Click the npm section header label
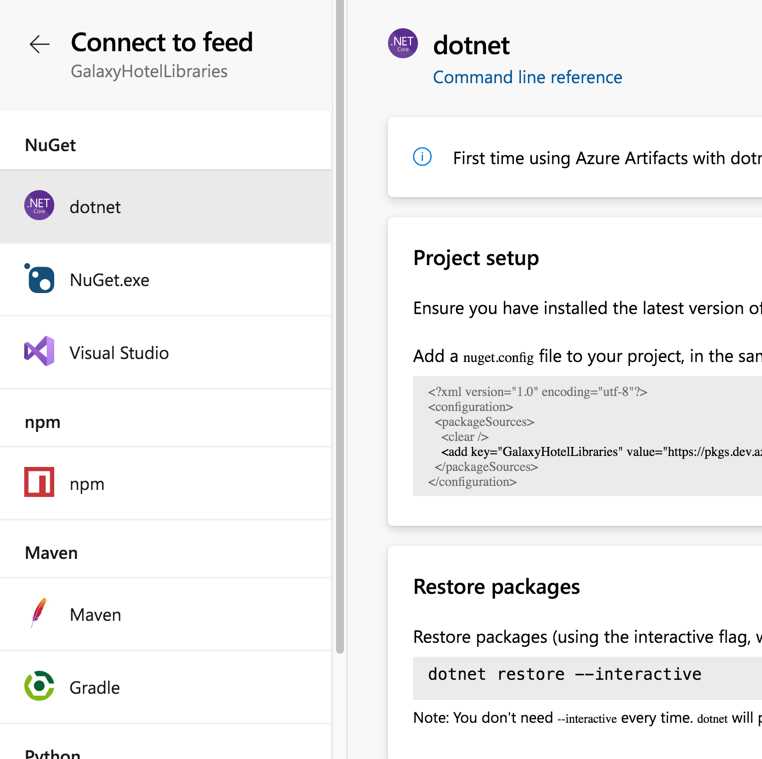Screen dimensions: 762x759 43,423
